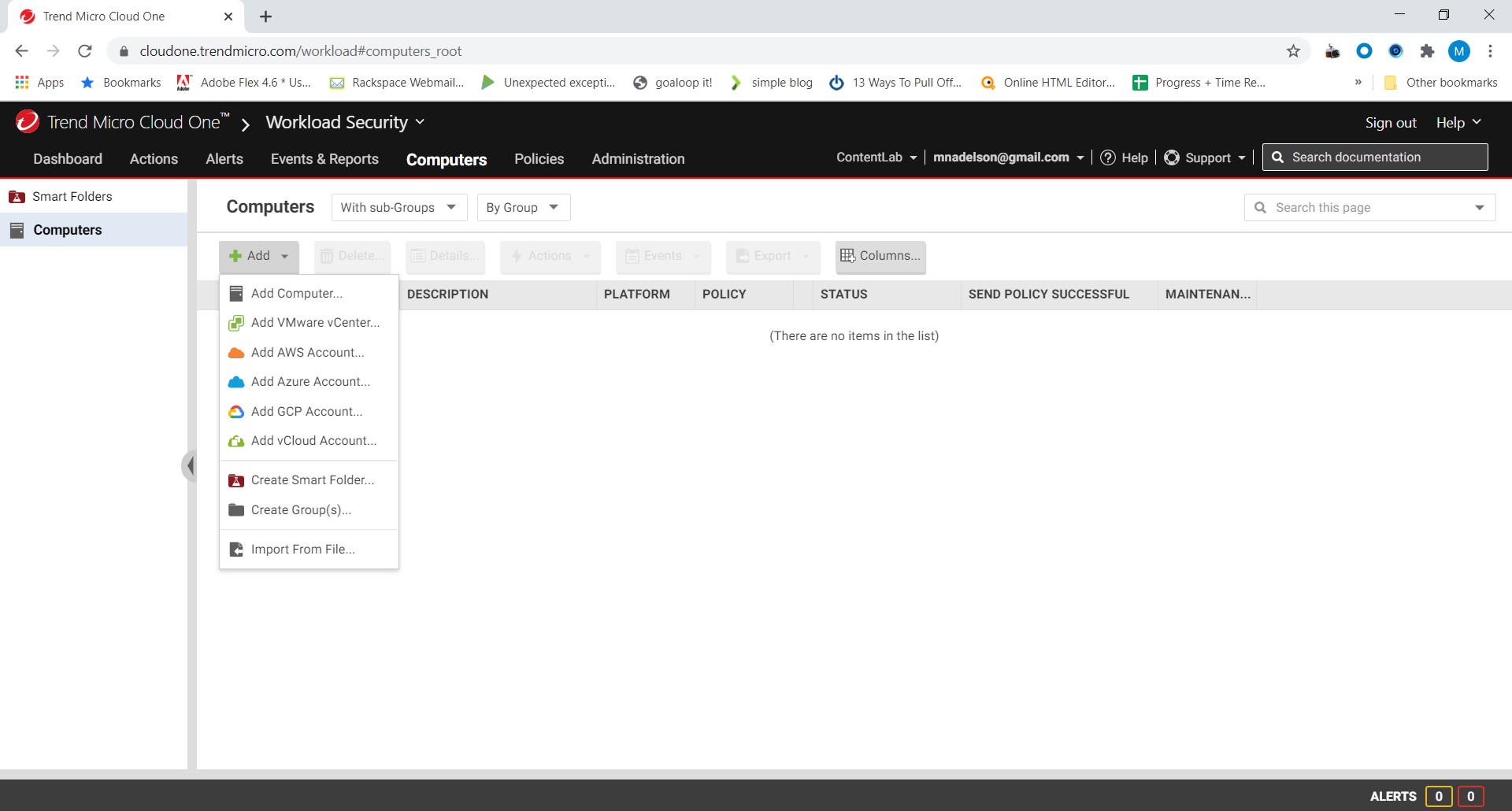Open the By Group dropdown
Viewport: 1512px width, 811px height.
524,207
